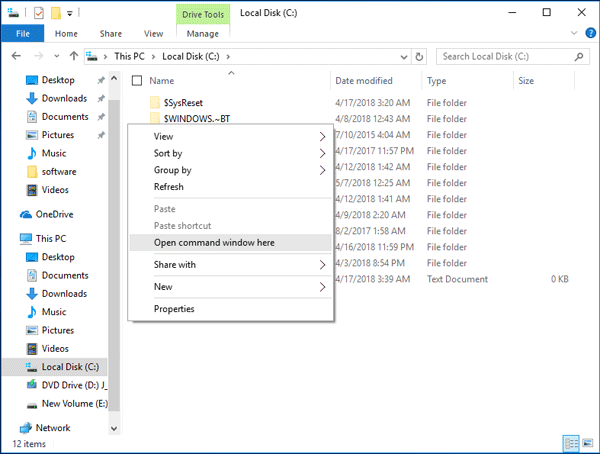The height and width of the screenshot is (454, 600).
Task: Open the New submenu
Action: [231, 287]
